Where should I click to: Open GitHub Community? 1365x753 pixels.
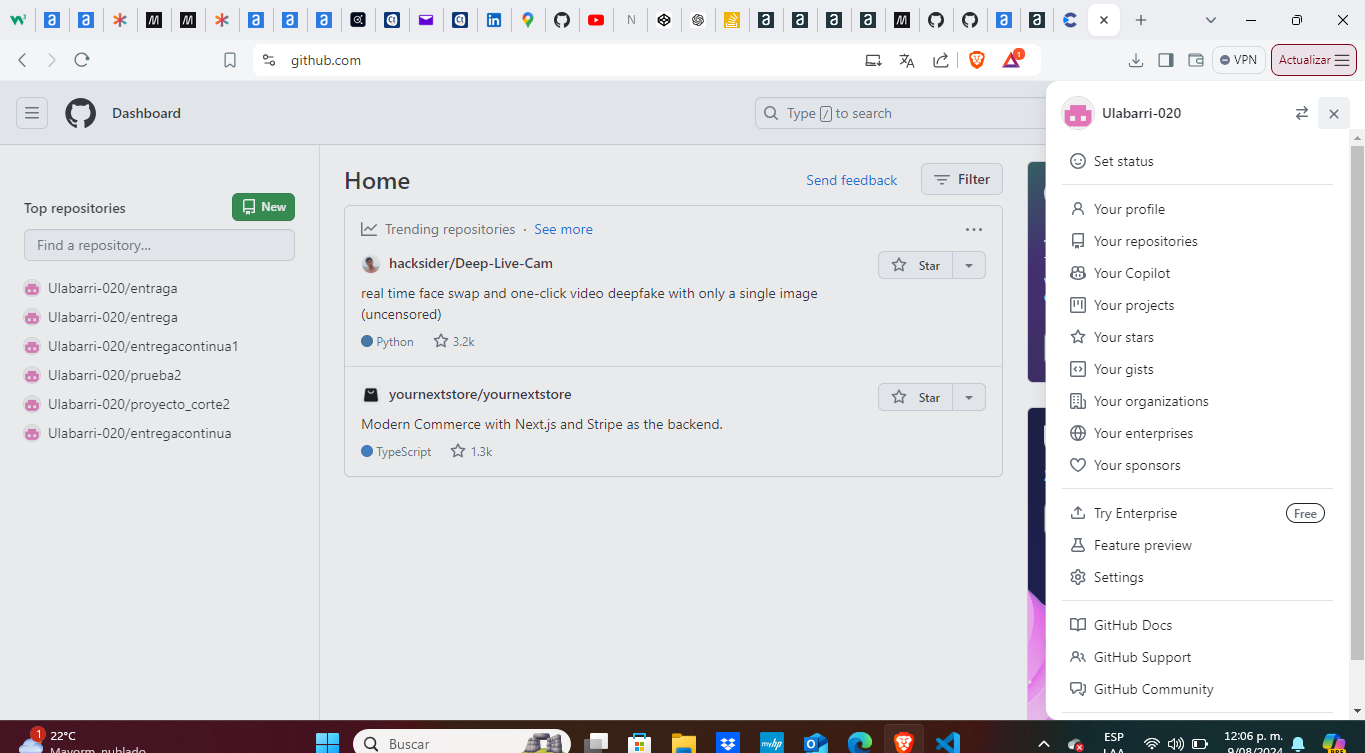(x=1197, y=689)
